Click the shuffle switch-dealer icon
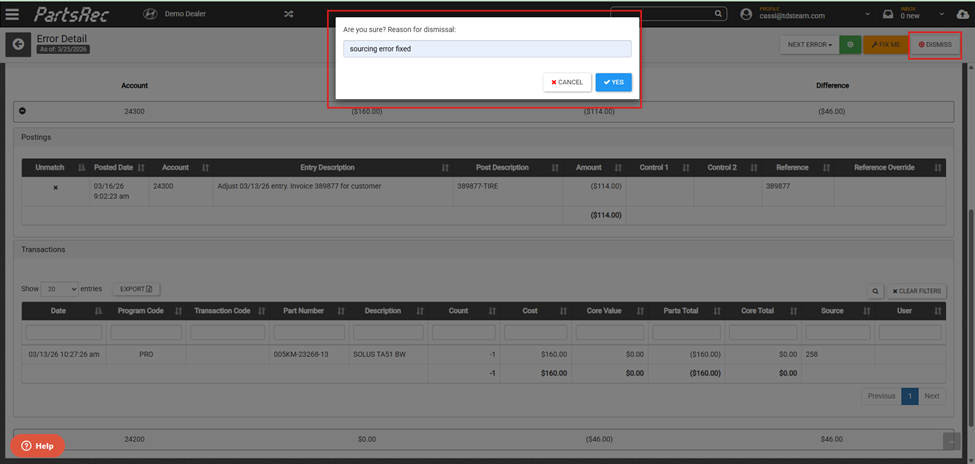The height and width of the screenshot is (464, 975). pyautogui.click(x=289, y=14)
